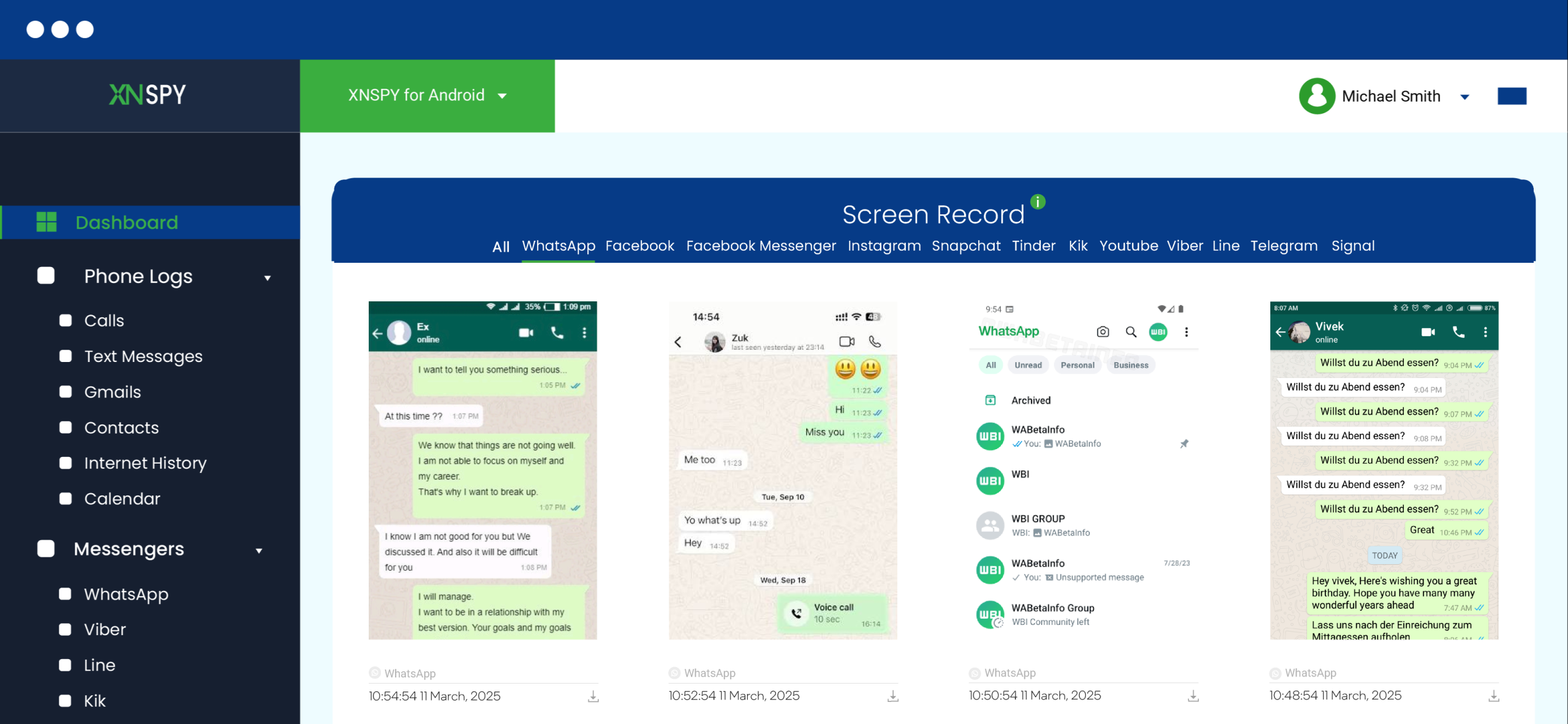Download the 10:54:54 screen recording
1568x724 pixels.
(593, 696)
